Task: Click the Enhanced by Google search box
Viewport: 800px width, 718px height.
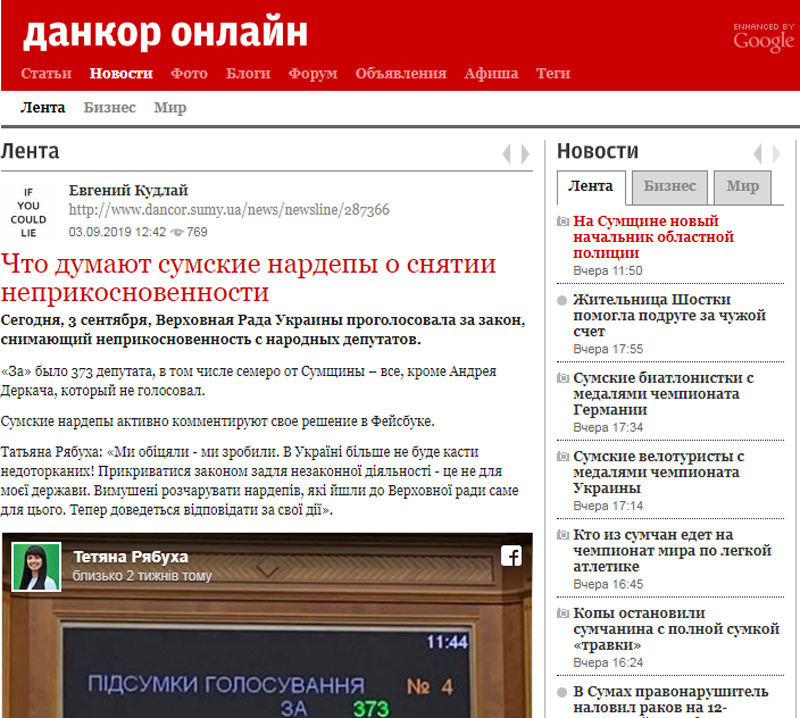Action: pos(763,38)
